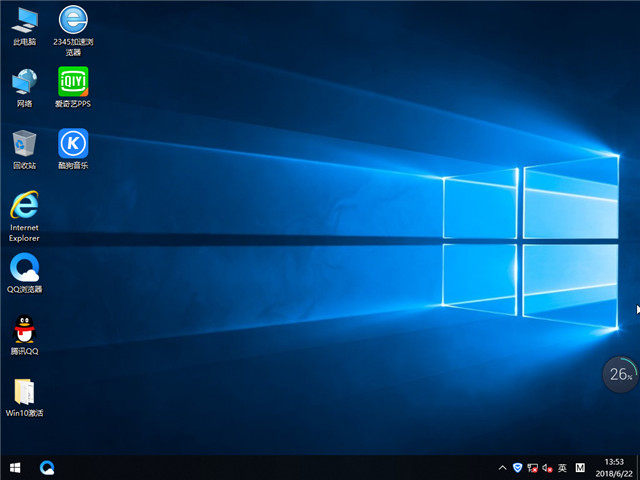Show hidden system tray icons

click(x=503, y=468)
